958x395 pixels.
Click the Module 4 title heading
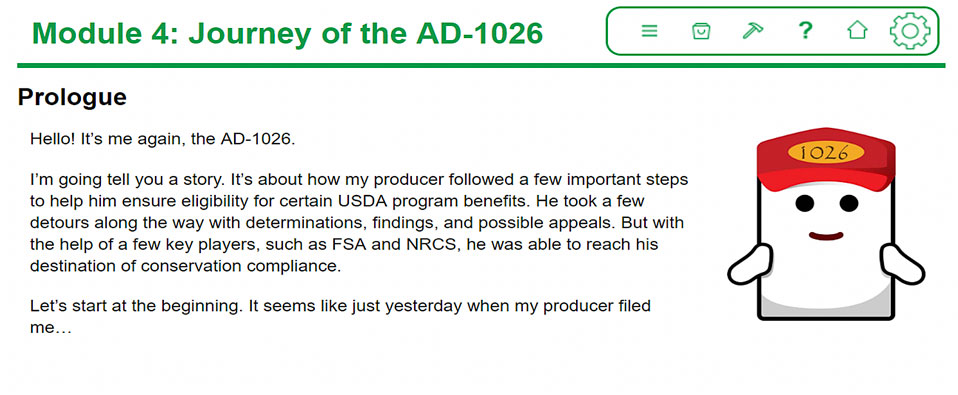(x=287, y=33)
